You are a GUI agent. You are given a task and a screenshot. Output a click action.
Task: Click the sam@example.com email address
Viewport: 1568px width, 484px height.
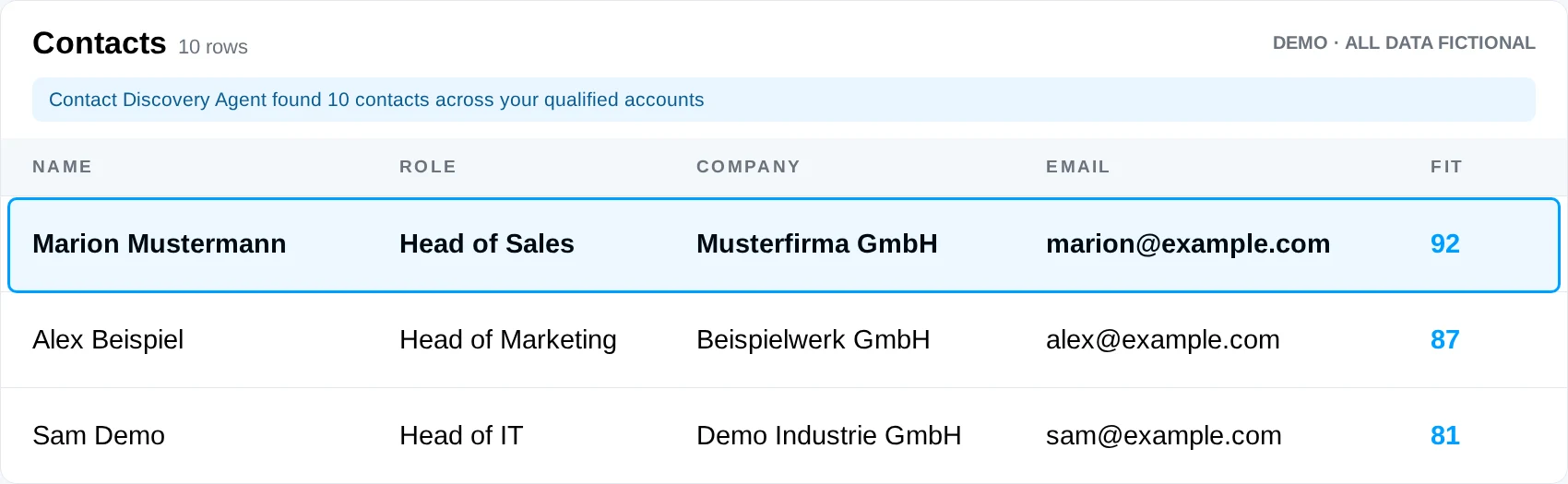[x=1164, y=436]
